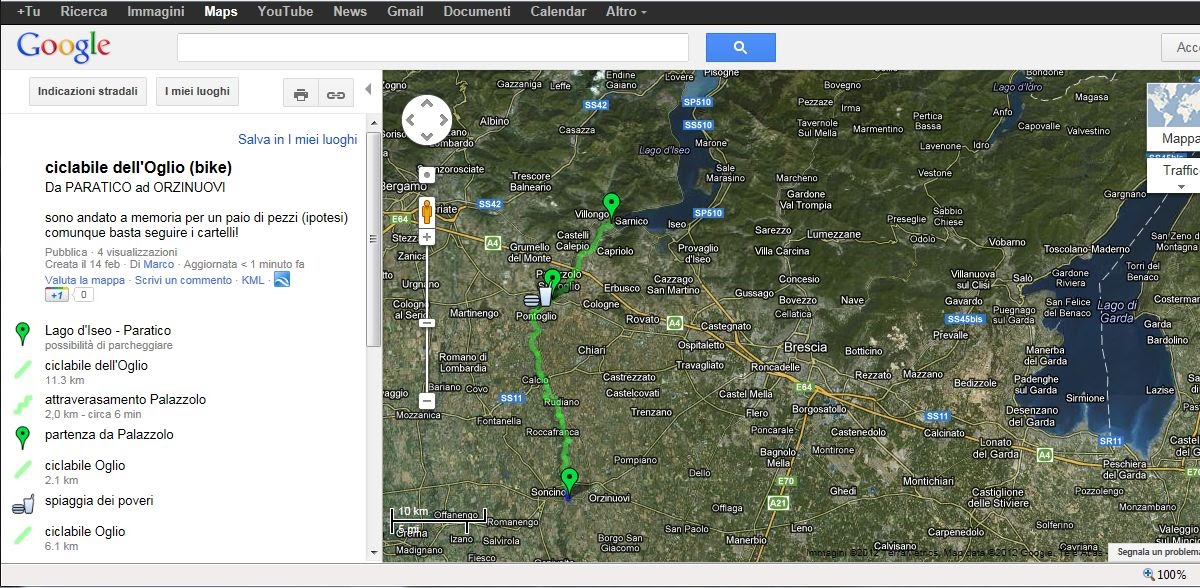Open the Marco author link

158,264
